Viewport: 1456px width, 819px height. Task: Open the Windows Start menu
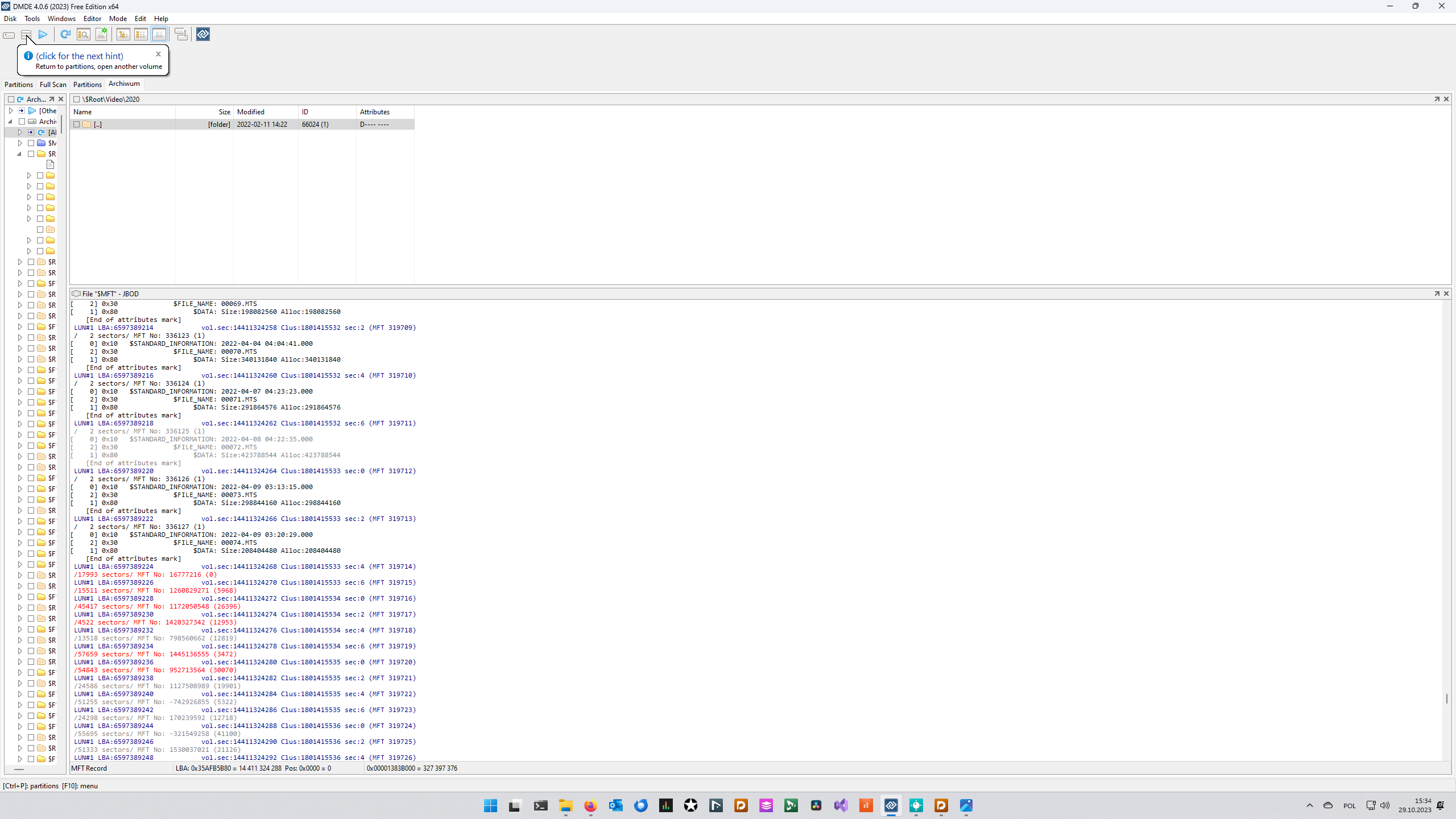click(x=490, y=805)
